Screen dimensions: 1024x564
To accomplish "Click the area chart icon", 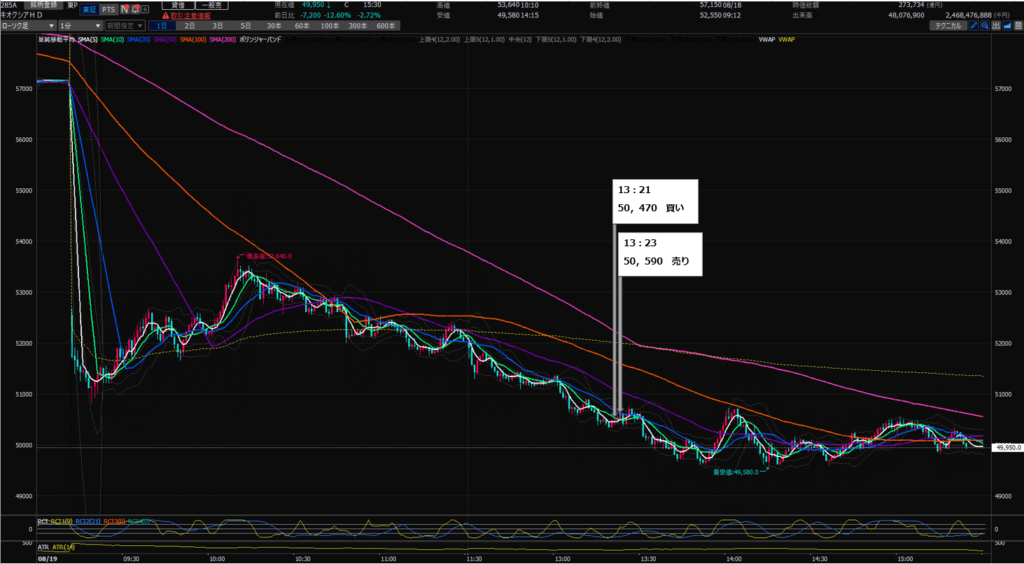I will [x=1007, y=26].
